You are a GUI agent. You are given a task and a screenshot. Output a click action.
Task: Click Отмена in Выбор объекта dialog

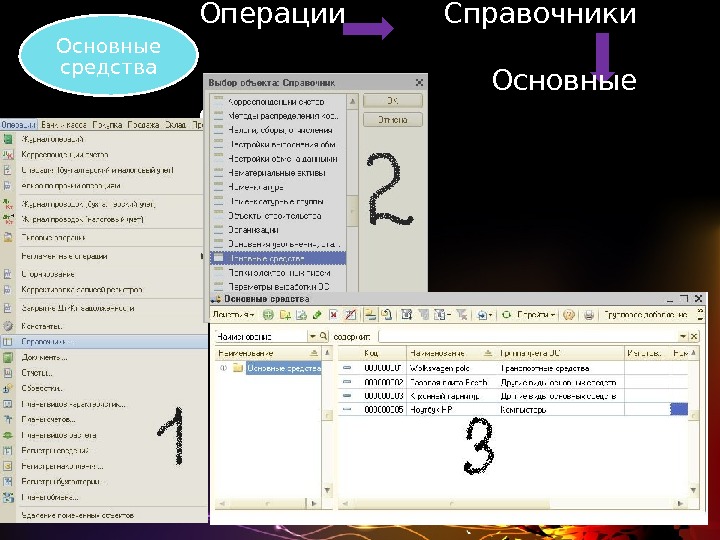393,119
